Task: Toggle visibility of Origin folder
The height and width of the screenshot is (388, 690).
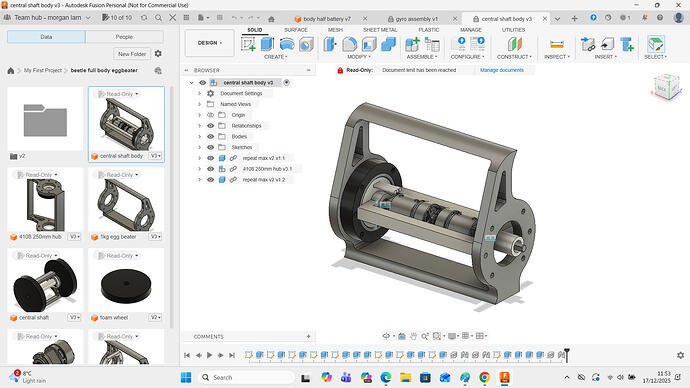Action: point(210,115)
